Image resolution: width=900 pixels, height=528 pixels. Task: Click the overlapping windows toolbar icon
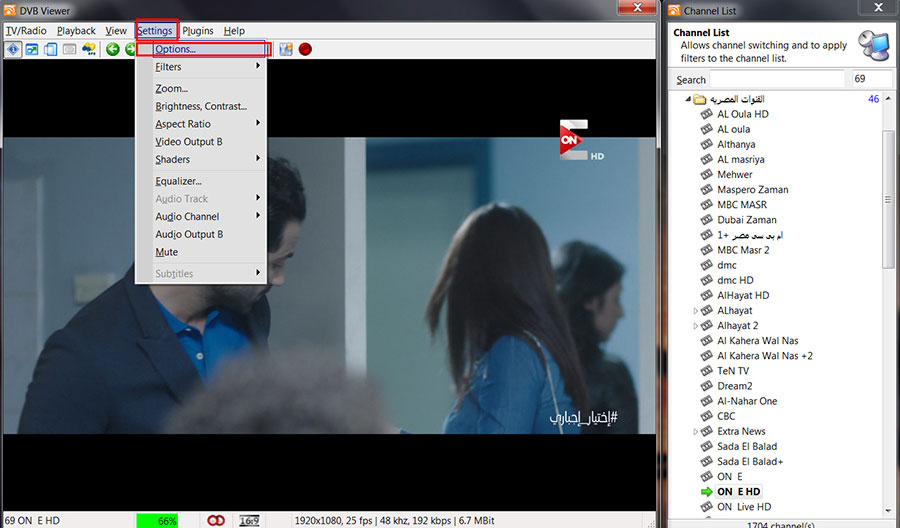click(51, 49)
